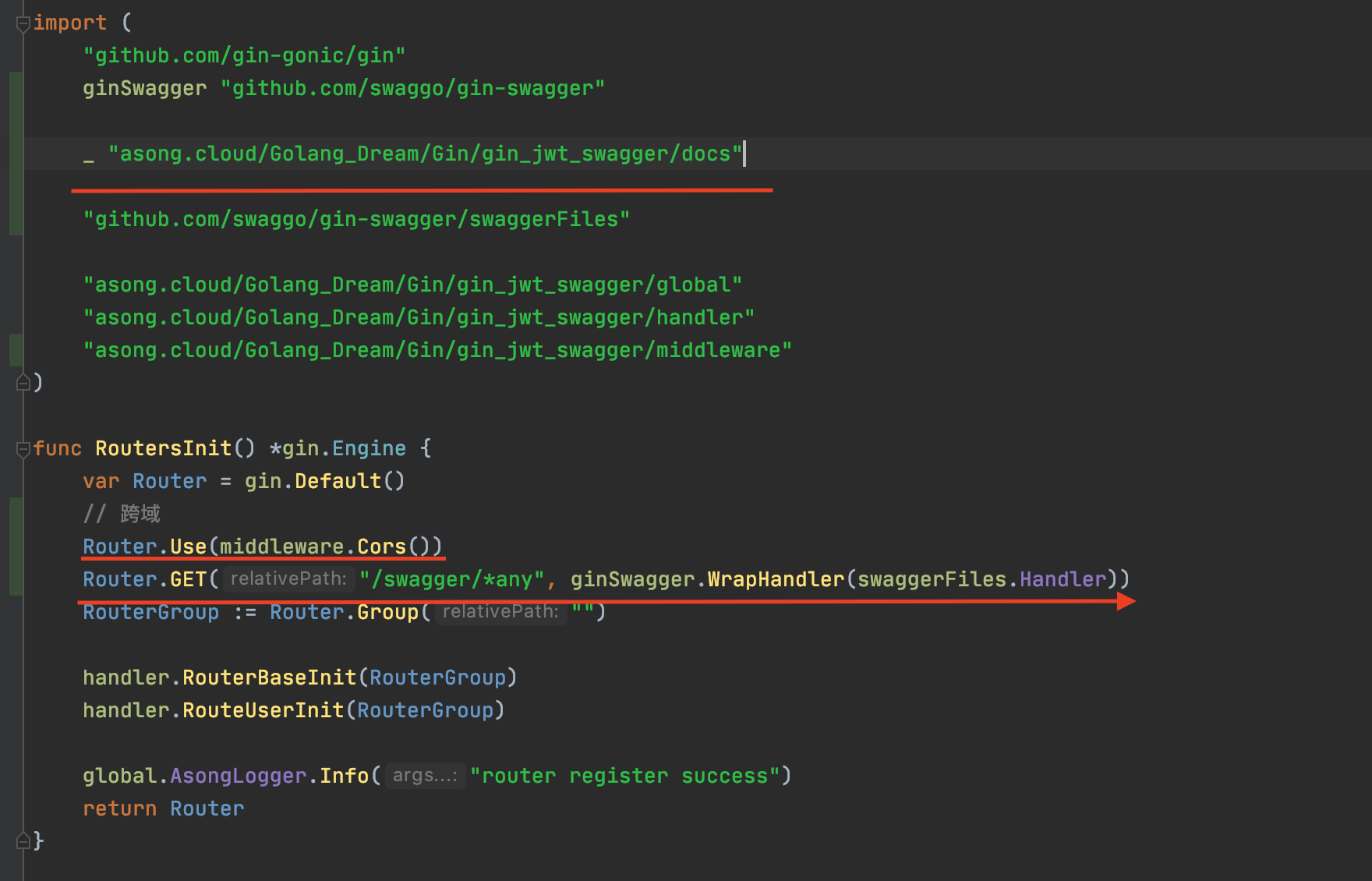The image size is (1372, 881).
Task: Click the relativePath hint in Router.GET
Action: coord(288,578)
